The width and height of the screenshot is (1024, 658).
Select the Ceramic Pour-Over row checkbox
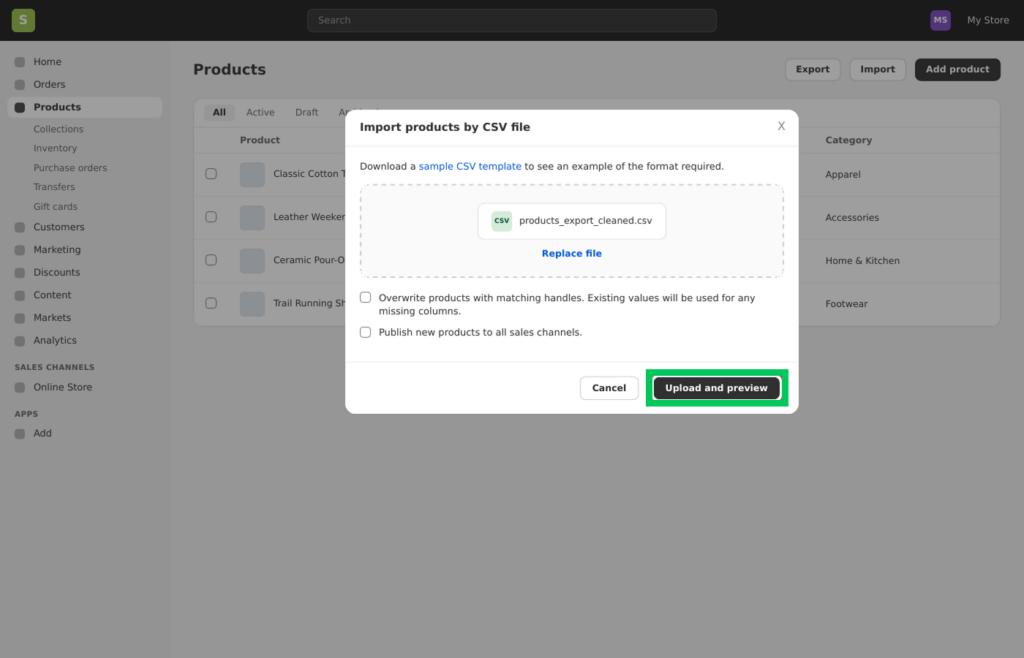tap(211, 260)
